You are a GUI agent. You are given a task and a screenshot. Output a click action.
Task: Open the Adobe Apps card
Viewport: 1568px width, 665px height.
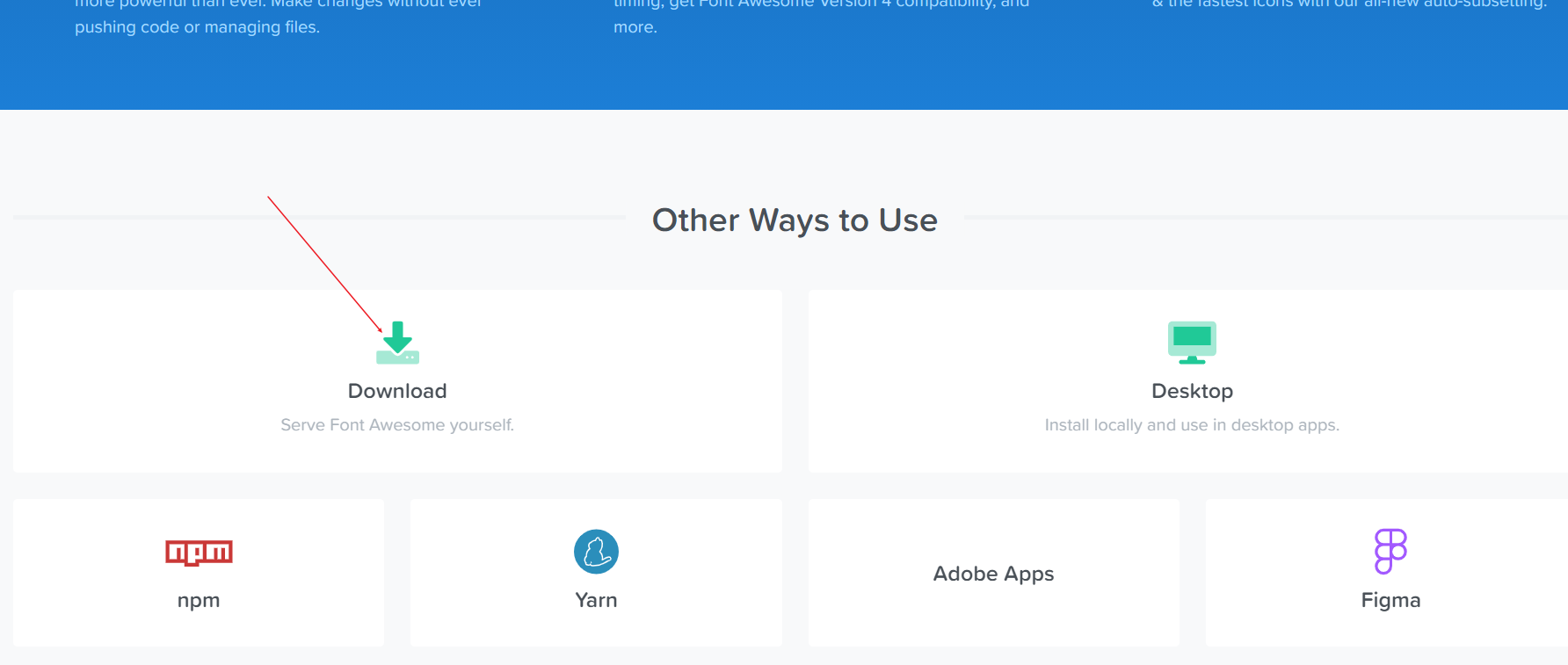(x=993, y=574)
